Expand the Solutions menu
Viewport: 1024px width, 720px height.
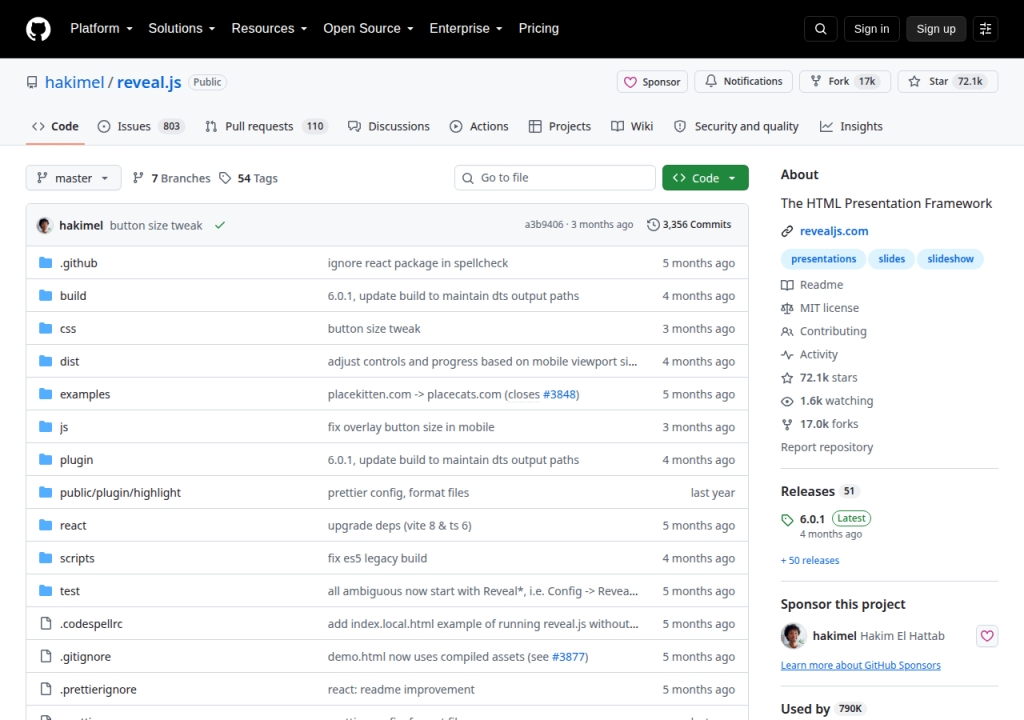point(182,29)
